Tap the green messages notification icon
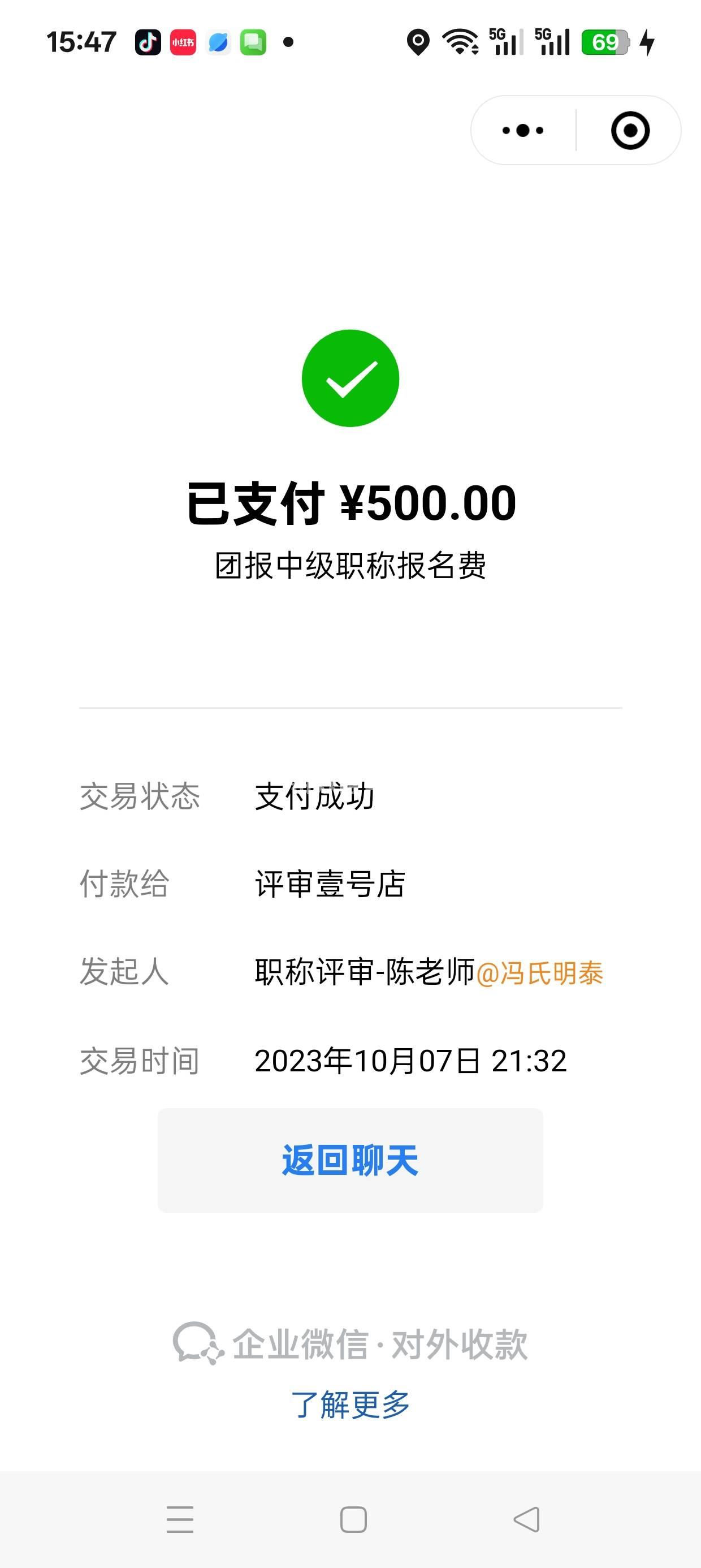This screenshot has height=1568, width=701. tap(253, 42)
